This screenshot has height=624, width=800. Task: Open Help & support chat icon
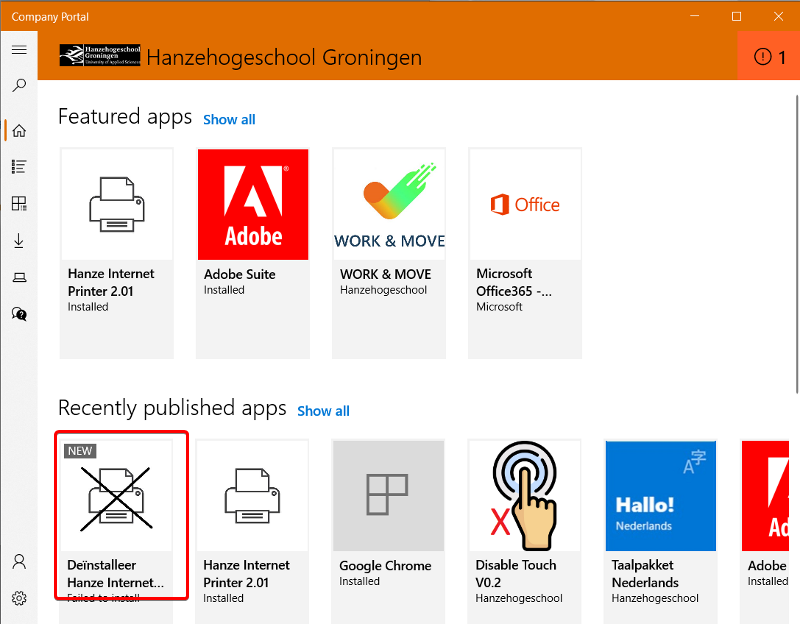(18, 314)
